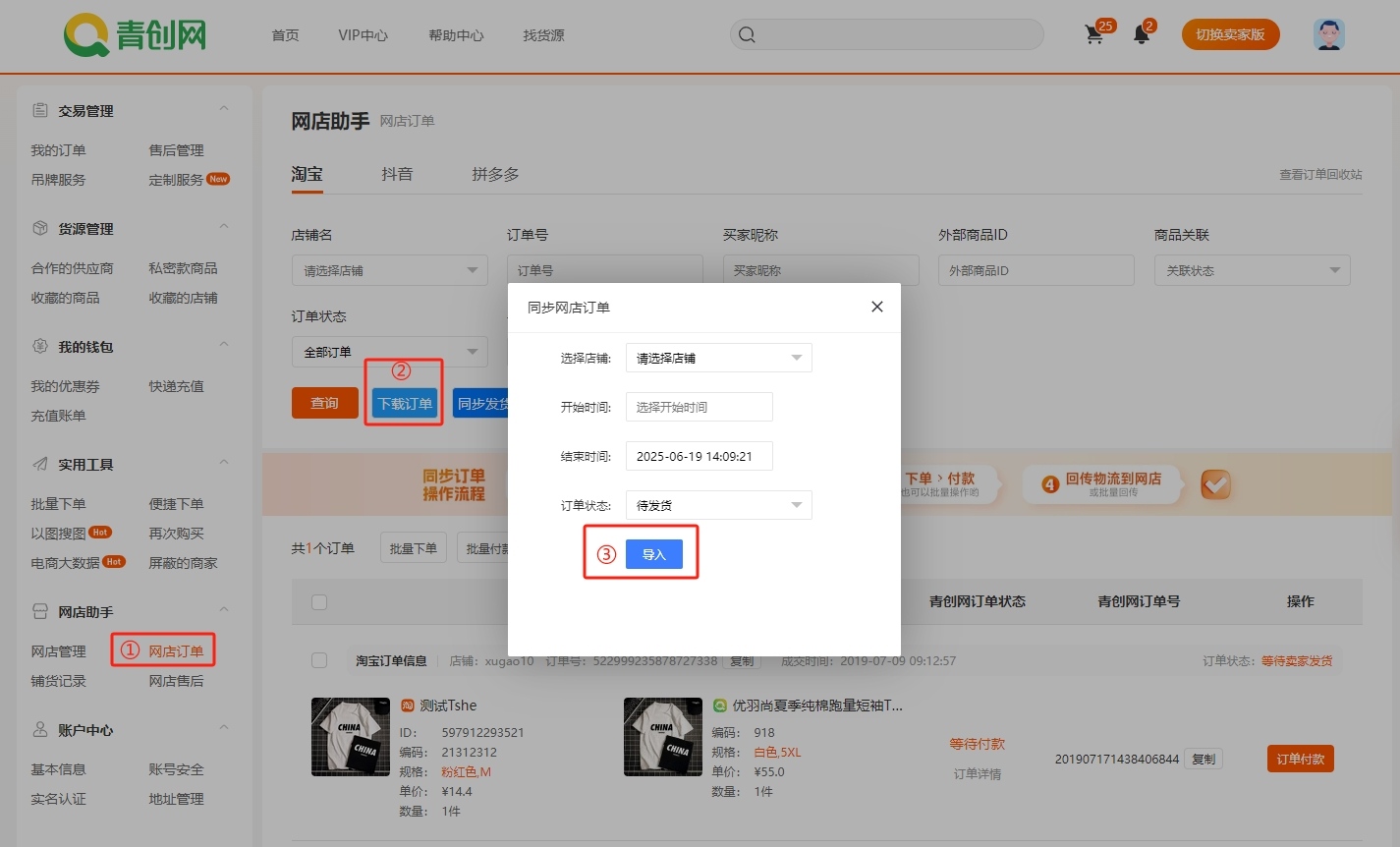Click the 网店助手 sidebar icon
1400x847 pixels.
(40, 612)
